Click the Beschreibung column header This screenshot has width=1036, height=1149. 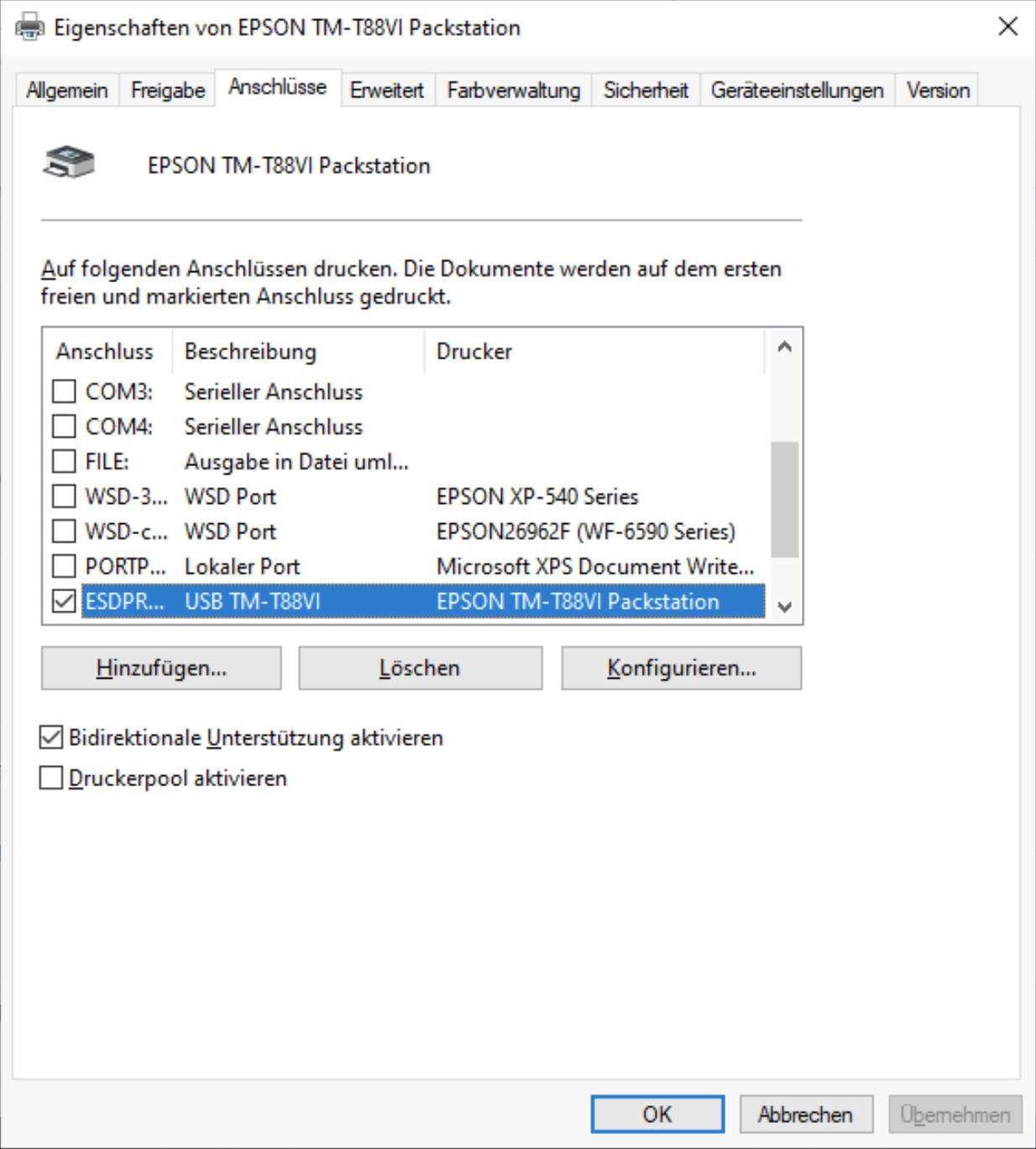pyautogui.click(x=299, y=351)
